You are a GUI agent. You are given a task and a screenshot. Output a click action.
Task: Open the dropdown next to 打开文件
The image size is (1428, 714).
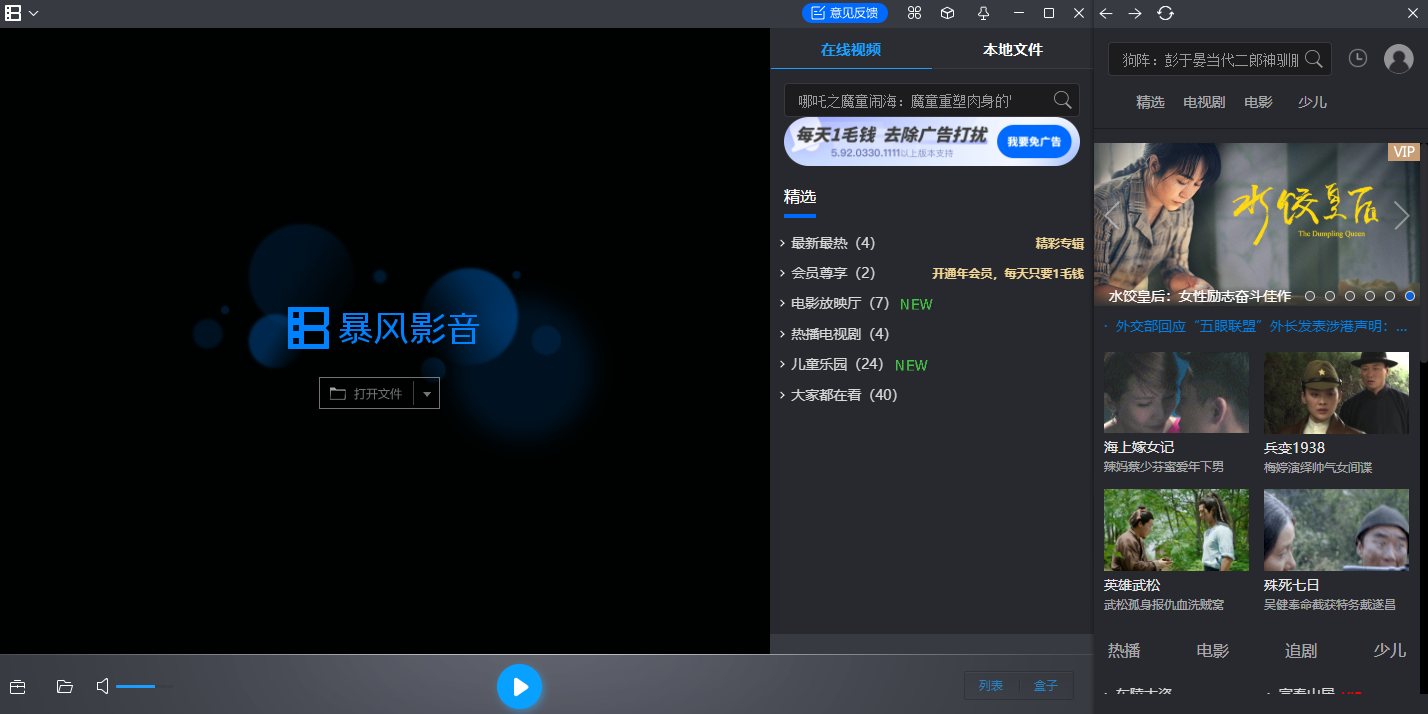(x=428, y=393)
